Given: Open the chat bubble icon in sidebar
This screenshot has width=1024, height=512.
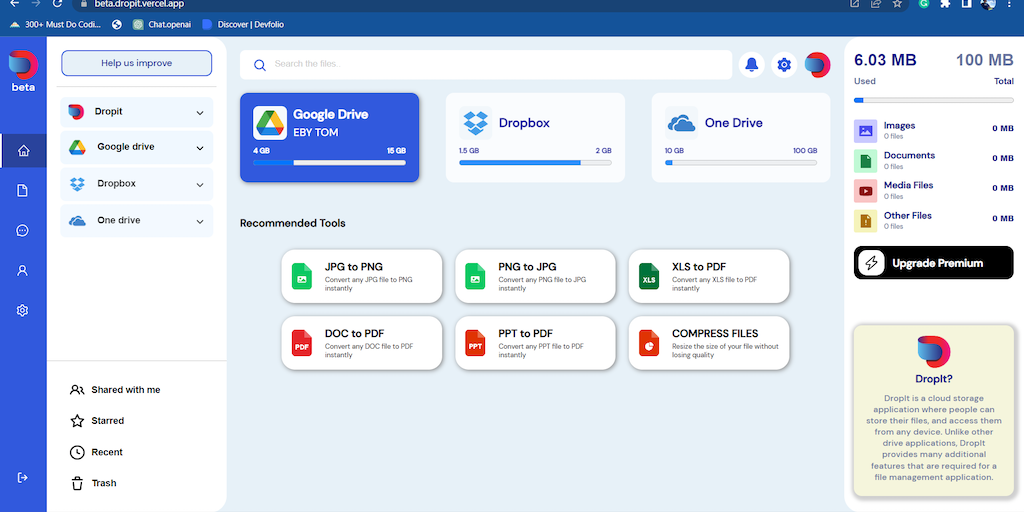Looking at the screenshot, I should (23, 231).
